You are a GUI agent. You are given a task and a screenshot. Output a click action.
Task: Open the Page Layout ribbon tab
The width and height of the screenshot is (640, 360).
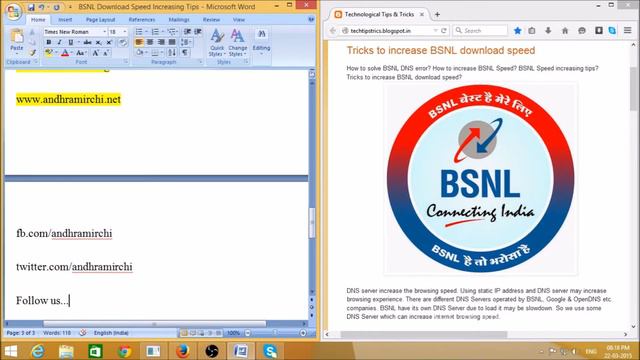pyautogui.click(x=100, y=20)
